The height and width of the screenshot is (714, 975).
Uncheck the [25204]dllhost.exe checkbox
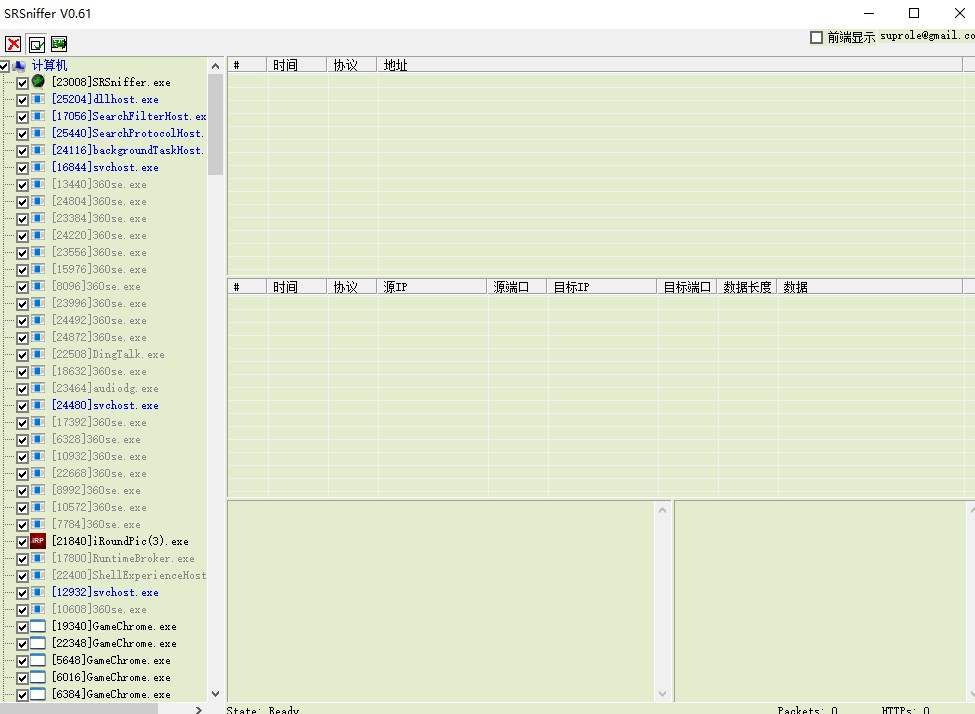22,100
